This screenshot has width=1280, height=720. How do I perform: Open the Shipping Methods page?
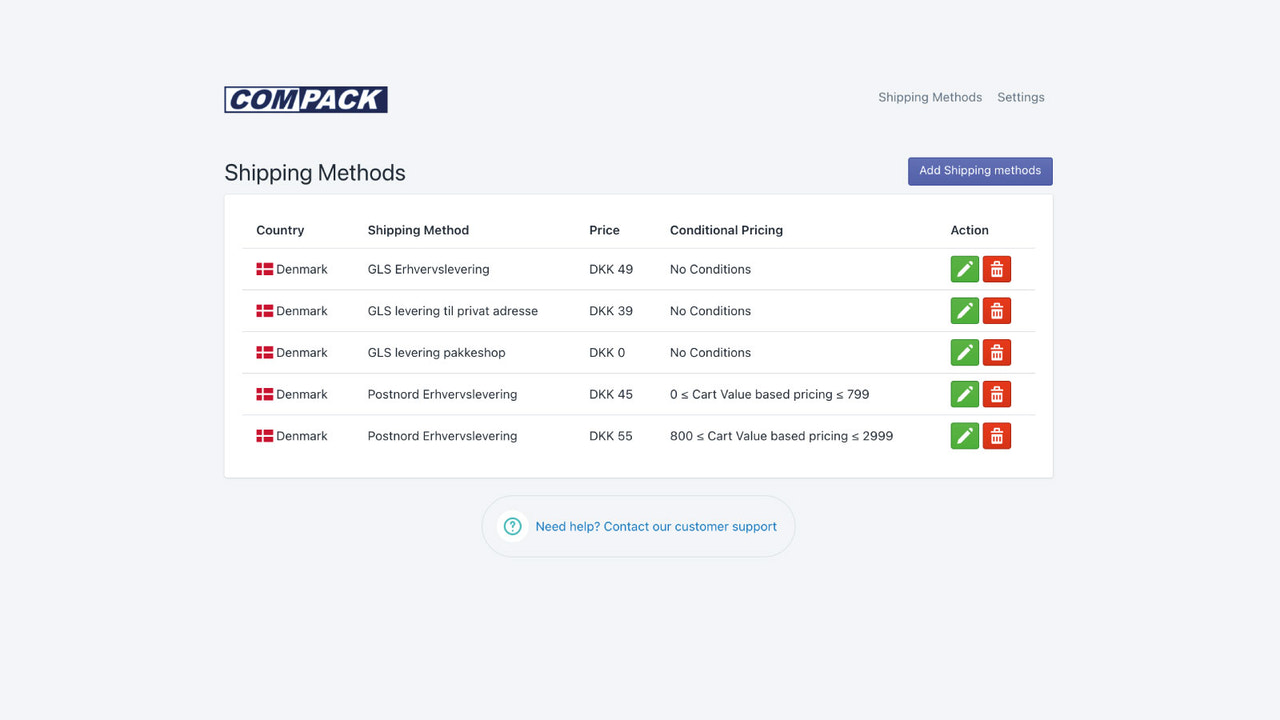930,97
